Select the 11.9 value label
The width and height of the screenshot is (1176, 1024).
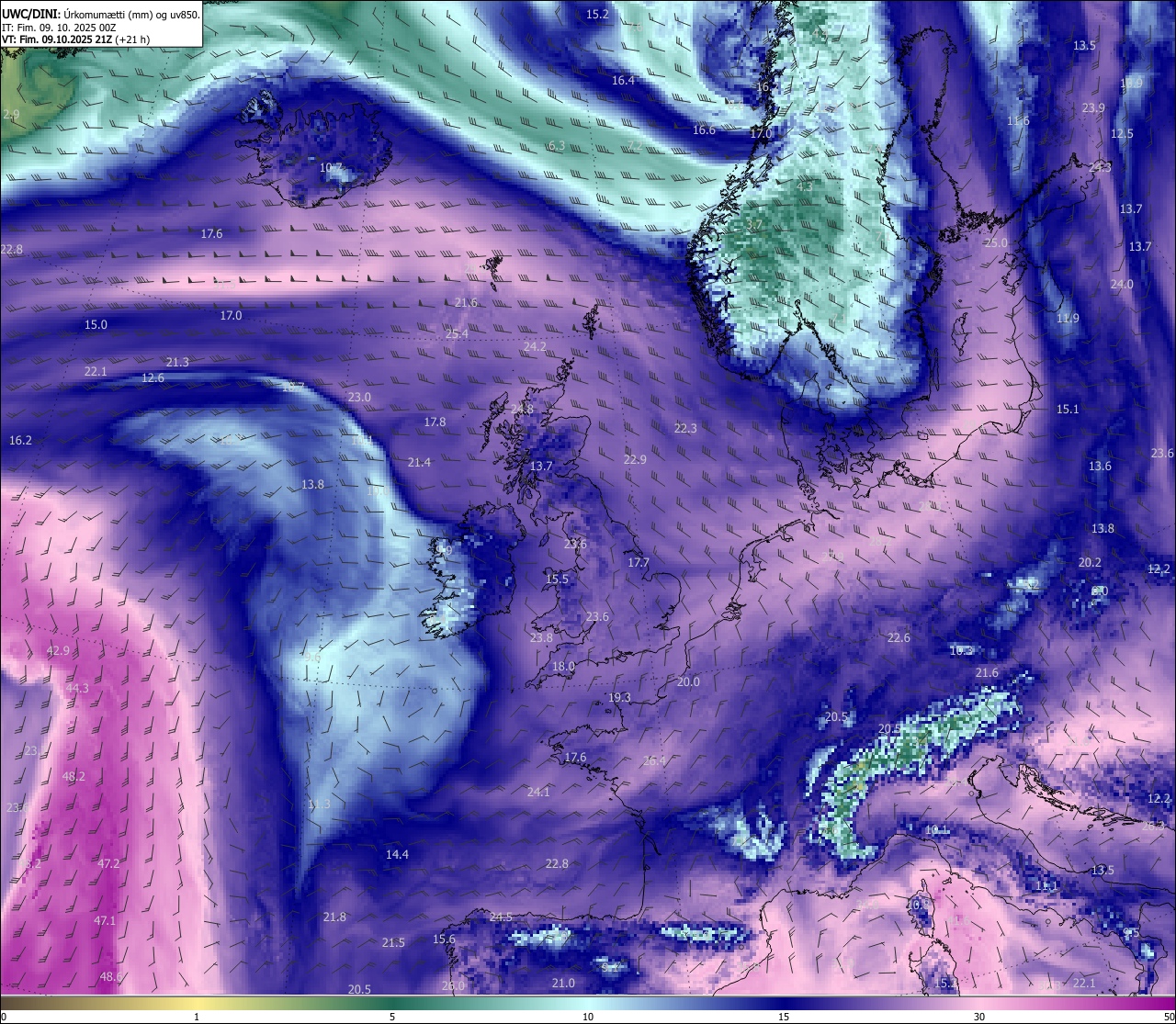[x=1068, y=319]
